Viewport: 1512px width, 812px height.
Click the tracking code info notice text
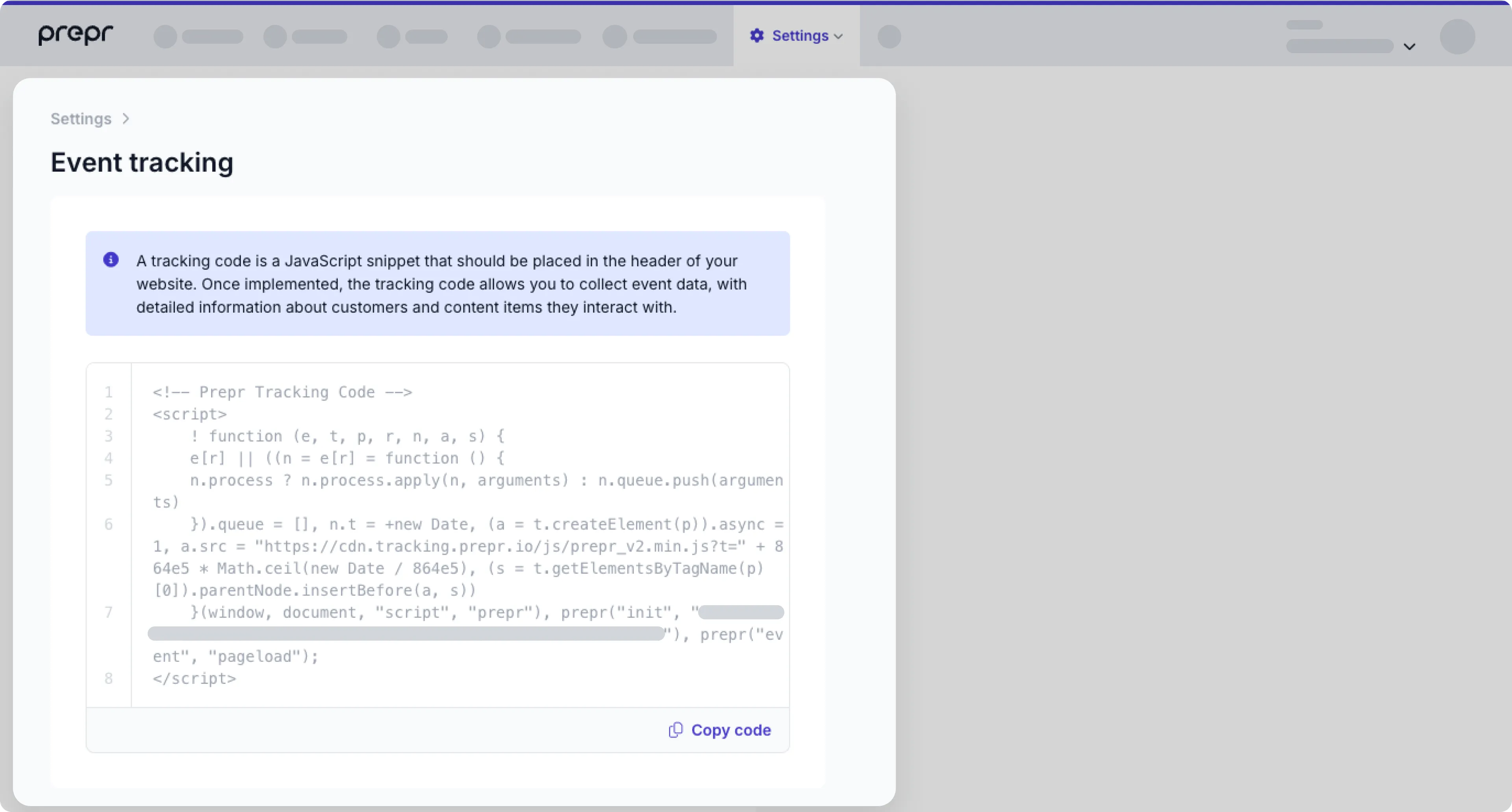pos(441,284)
